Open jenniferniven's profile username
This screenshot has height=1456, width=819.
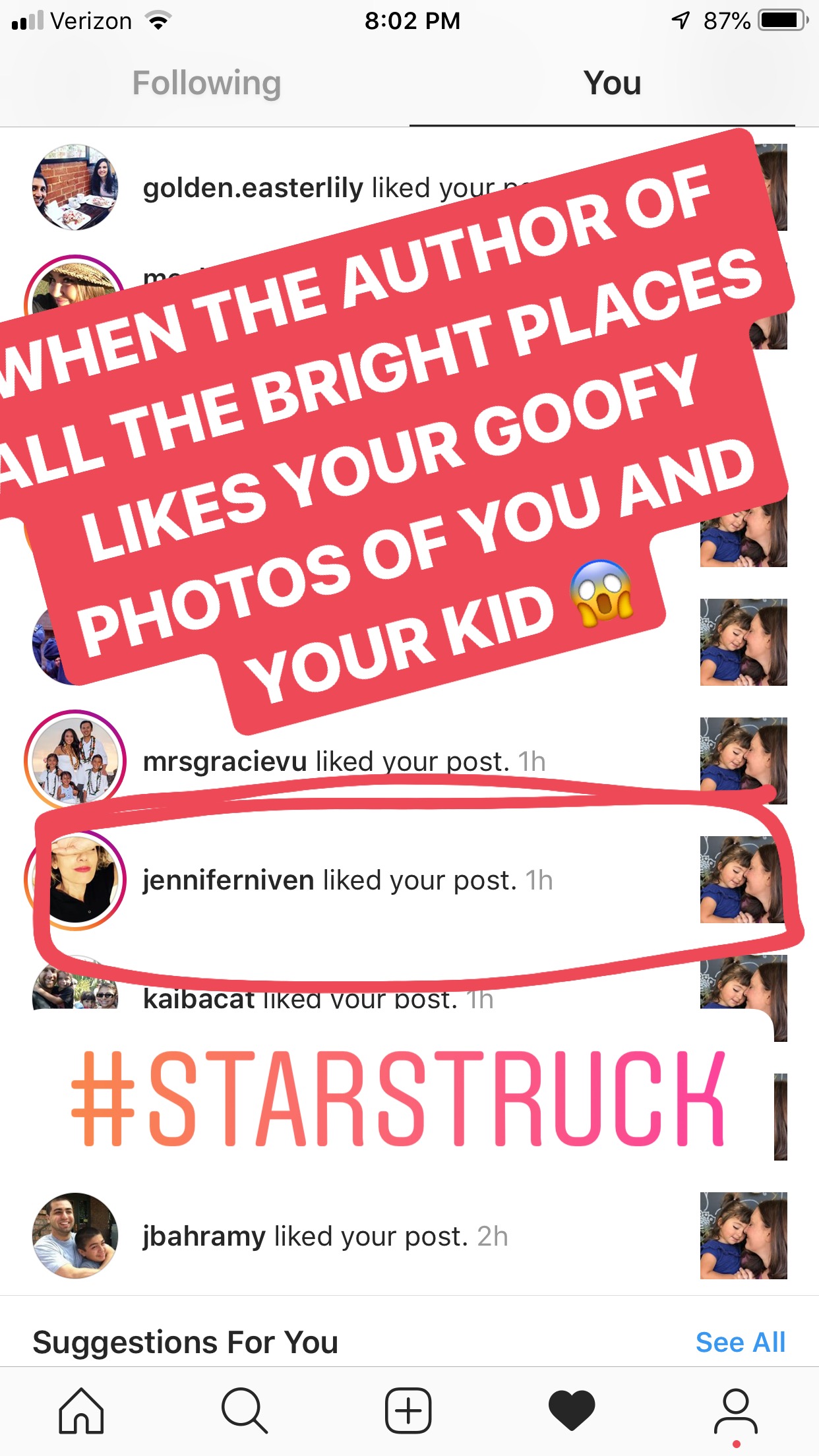[x=228, y=880]
